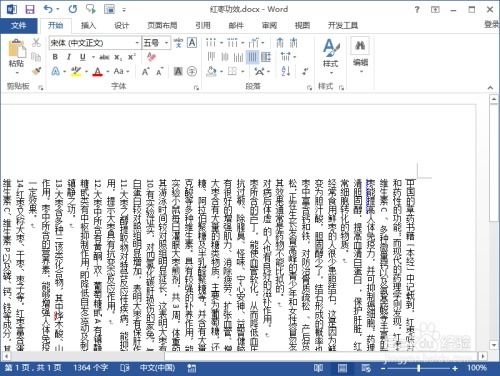Screen dimensions: 500x376
Task: Switch to the 插入 tab
Action: click(88, 25)
